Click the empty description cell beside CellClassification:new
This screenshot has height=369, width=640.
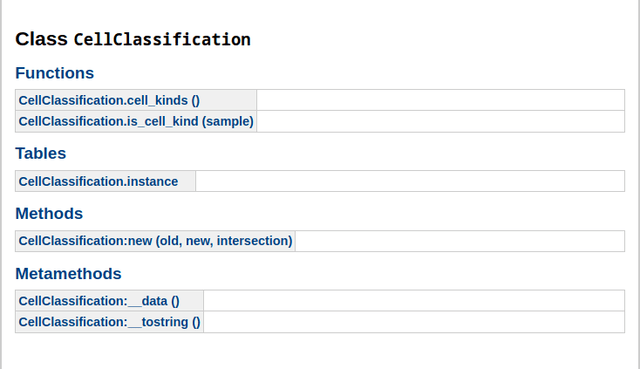[x=460, y=241]
